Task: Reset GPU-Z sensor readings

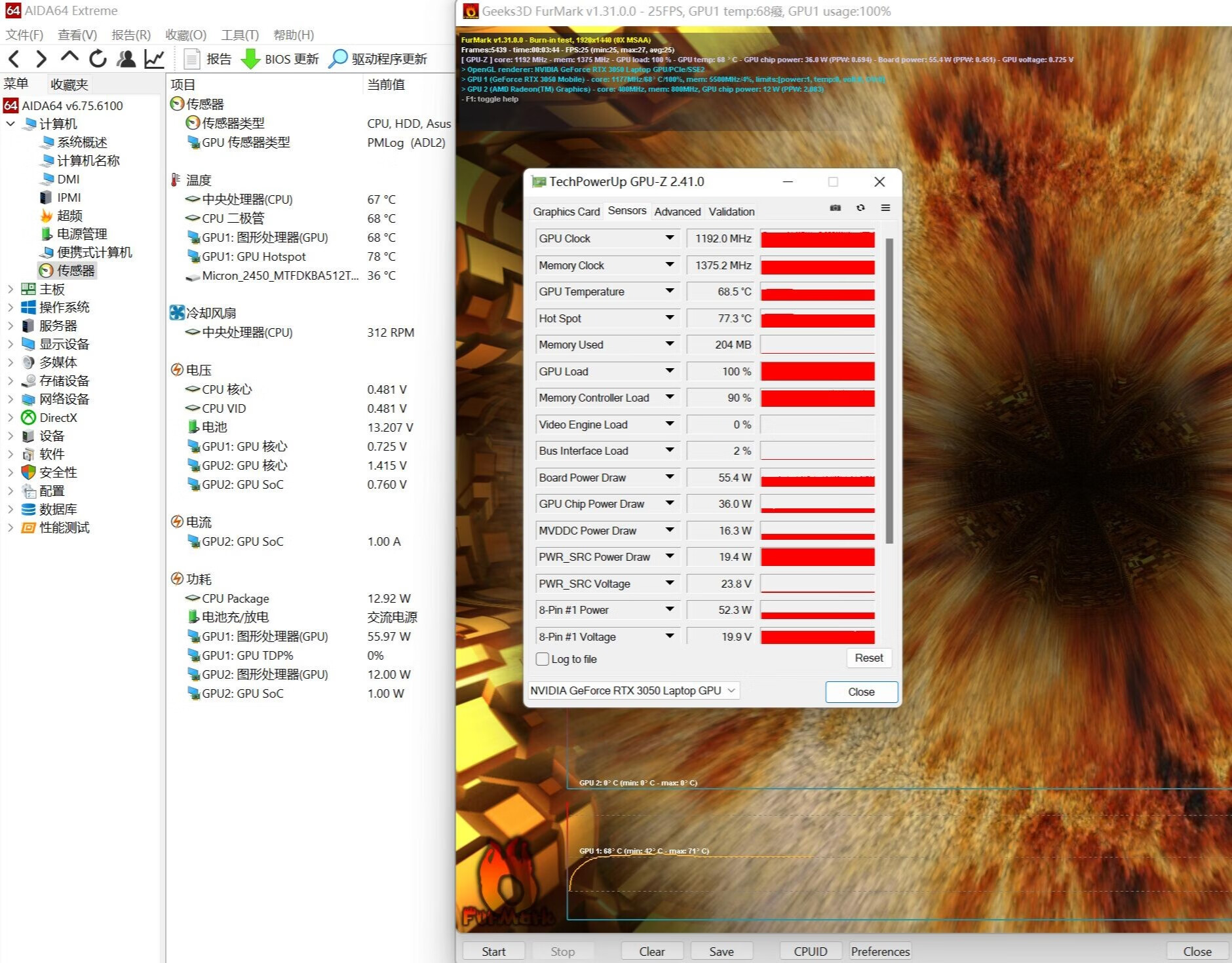Action: [x=869, y=658]
